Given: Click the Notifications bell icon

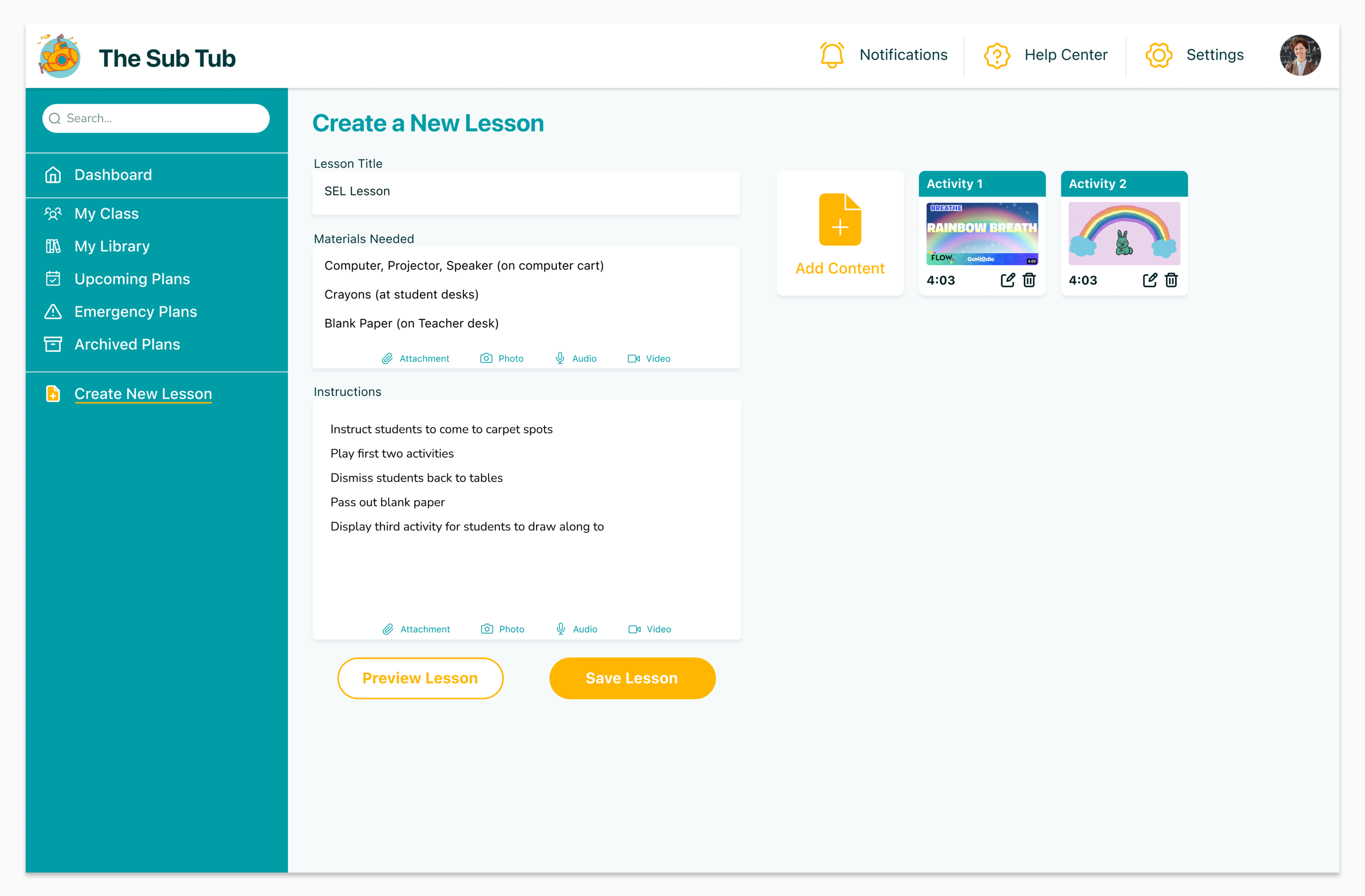Looking at the screenshot, I should click(x=832, y=55).
